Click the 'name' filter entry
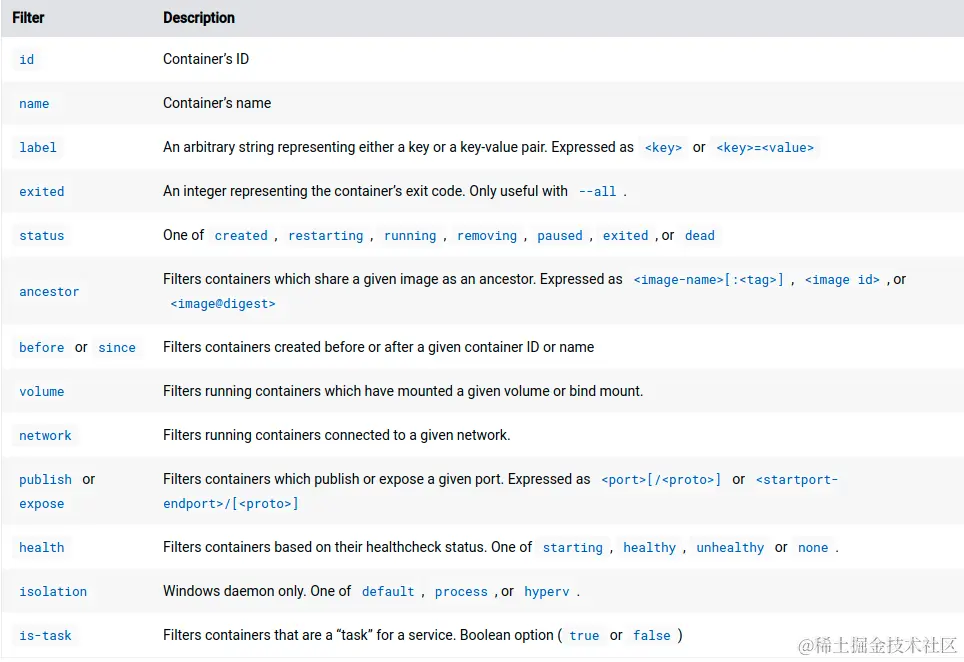This screenshot has width=964, height=662. coord(34,104)
